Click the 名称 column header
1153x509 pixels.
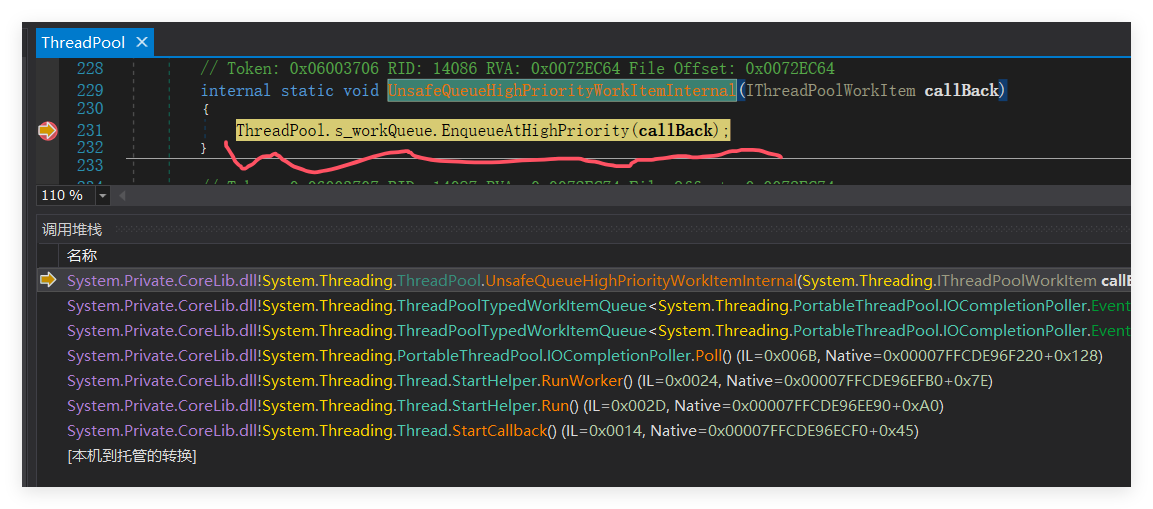pyautogui.click(x=82, y=256)
